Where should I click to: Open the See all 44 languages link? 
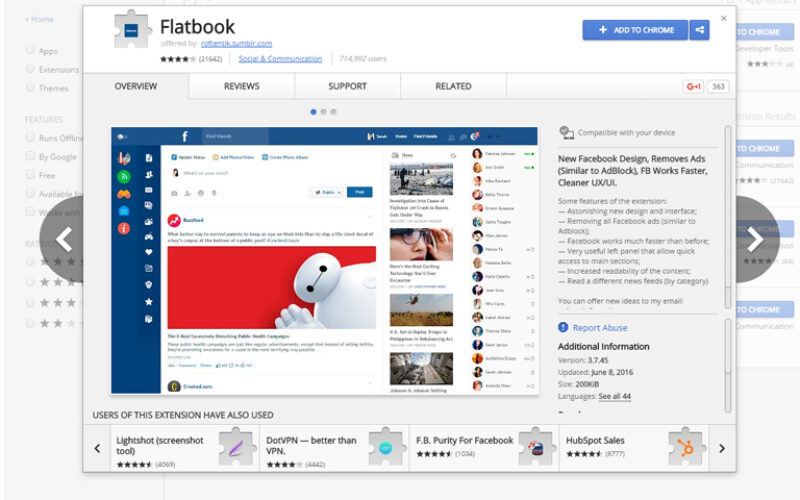point(614,396)
